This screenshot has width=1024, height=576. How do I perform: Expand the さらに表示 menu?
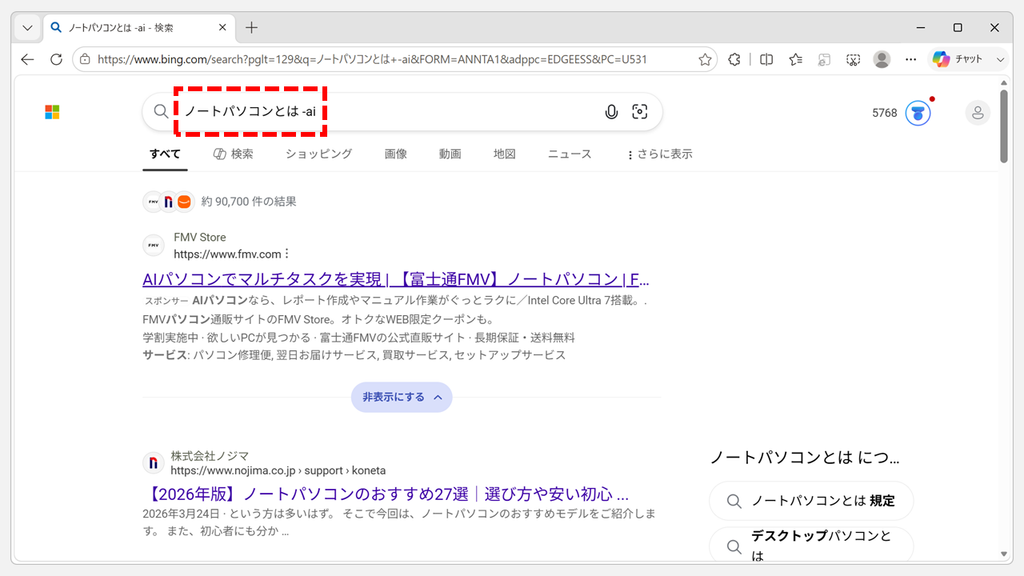tap(660, 154)
